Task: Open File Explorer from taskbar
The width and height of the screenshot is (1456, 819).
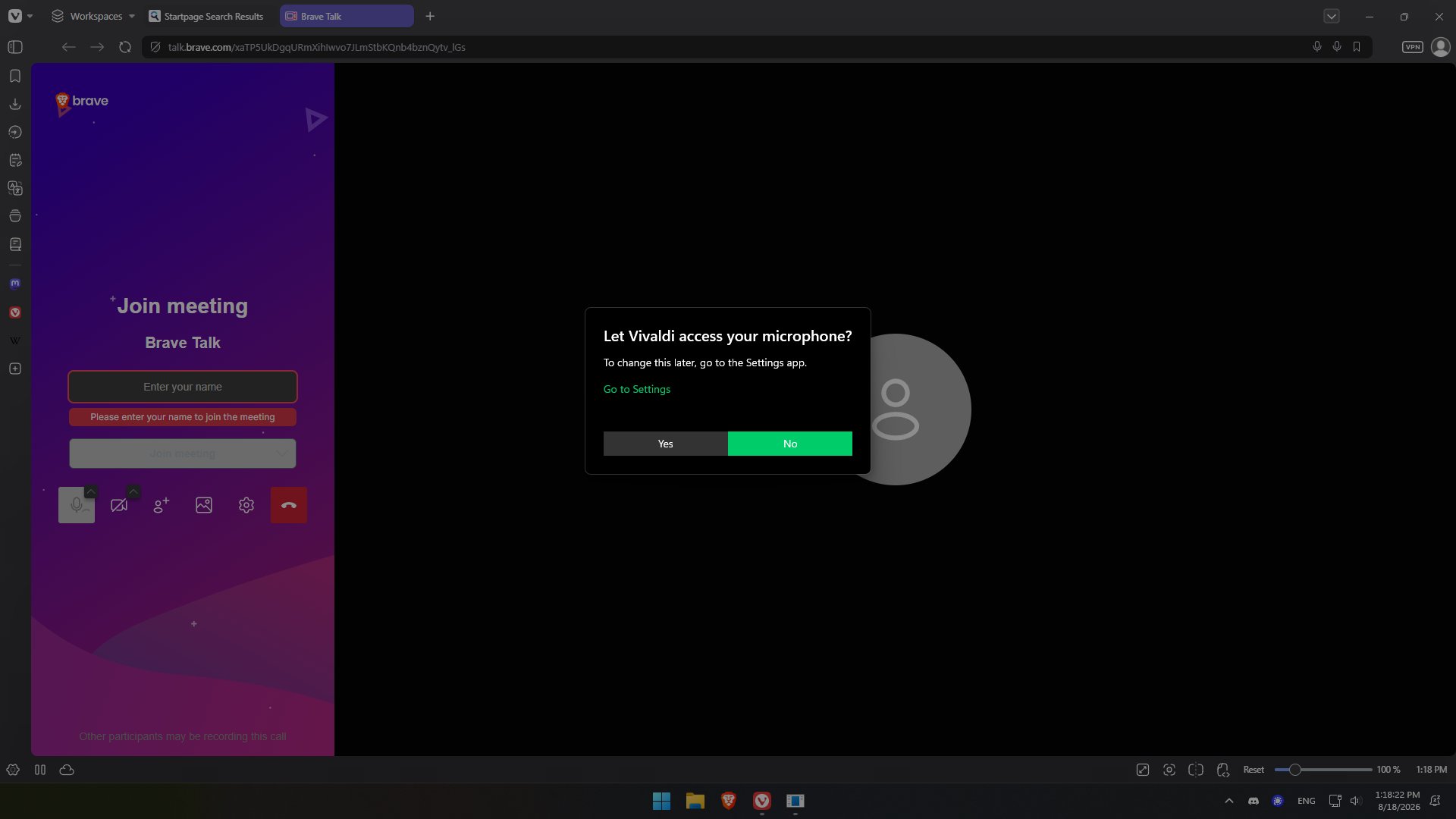Action: [695, 801]
